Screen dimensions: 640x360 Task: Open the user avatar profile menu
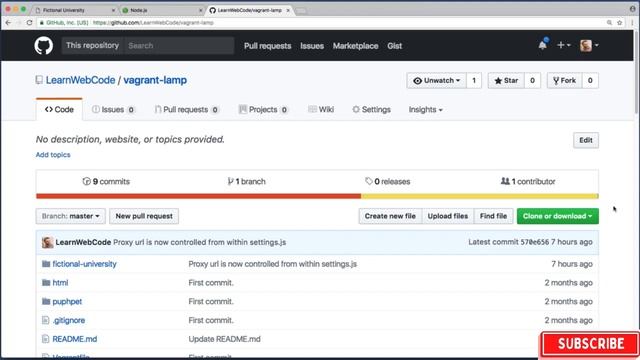click(x=589, y=45)
